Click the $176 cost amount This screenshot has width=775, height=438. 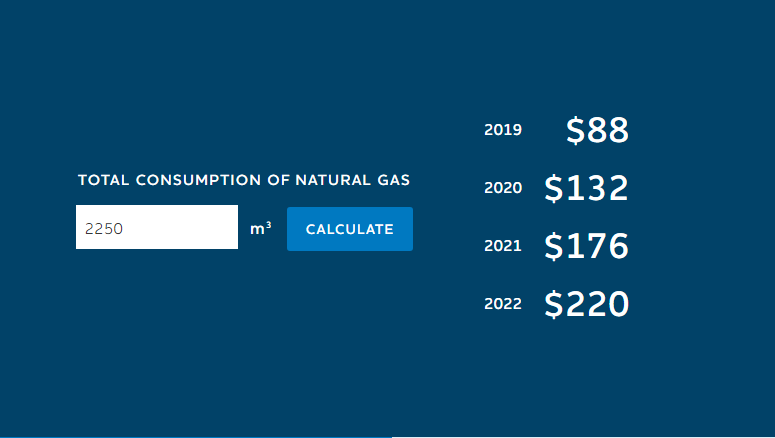pyautogui.click(x=586, y=246)
